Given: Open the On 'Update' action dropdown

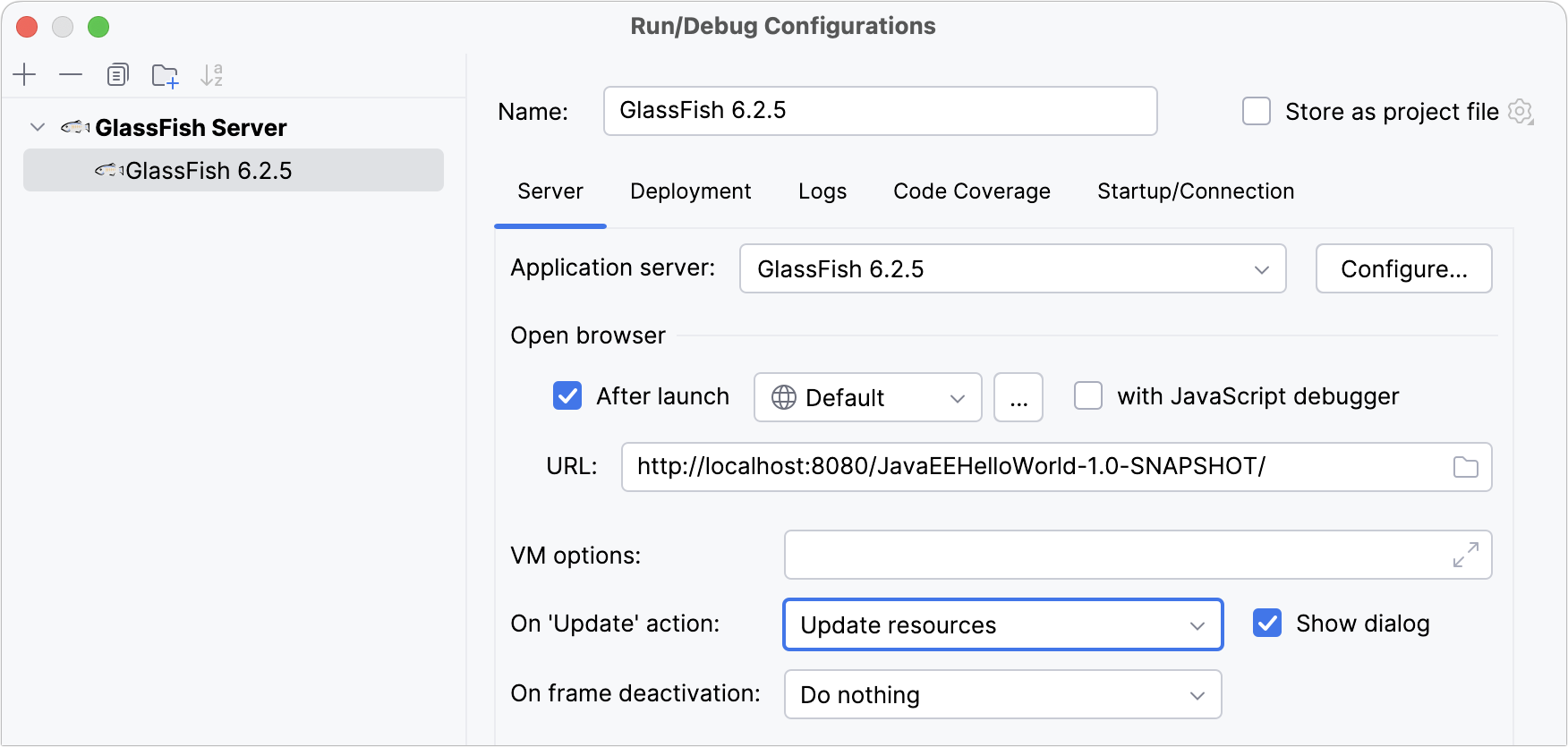Looking at the screenshot, I should [x=1002, y=624].
